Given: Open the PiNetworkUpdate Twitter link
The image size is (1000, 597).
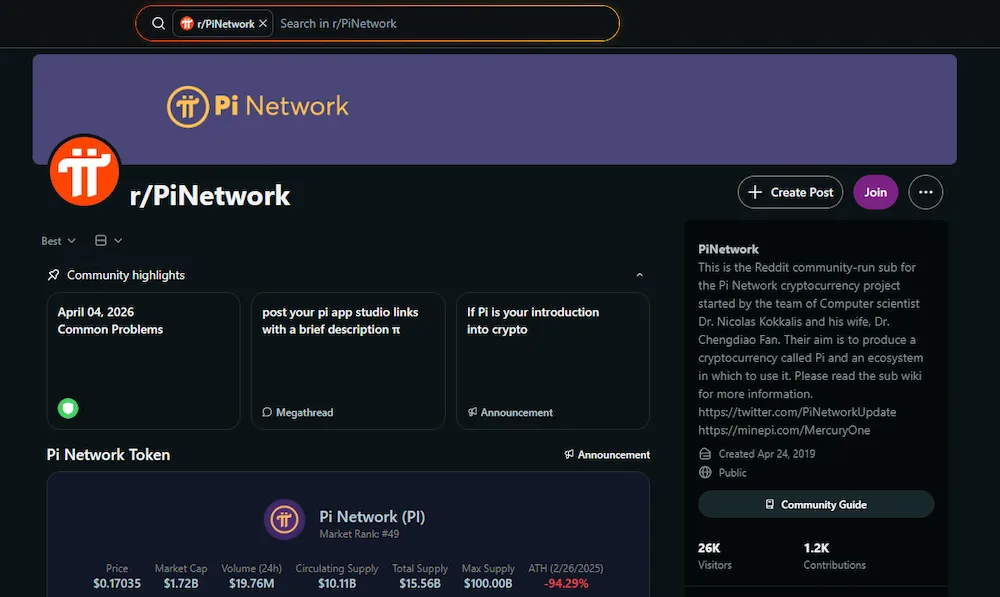Looking at the screenshot, I should (797, 411).
